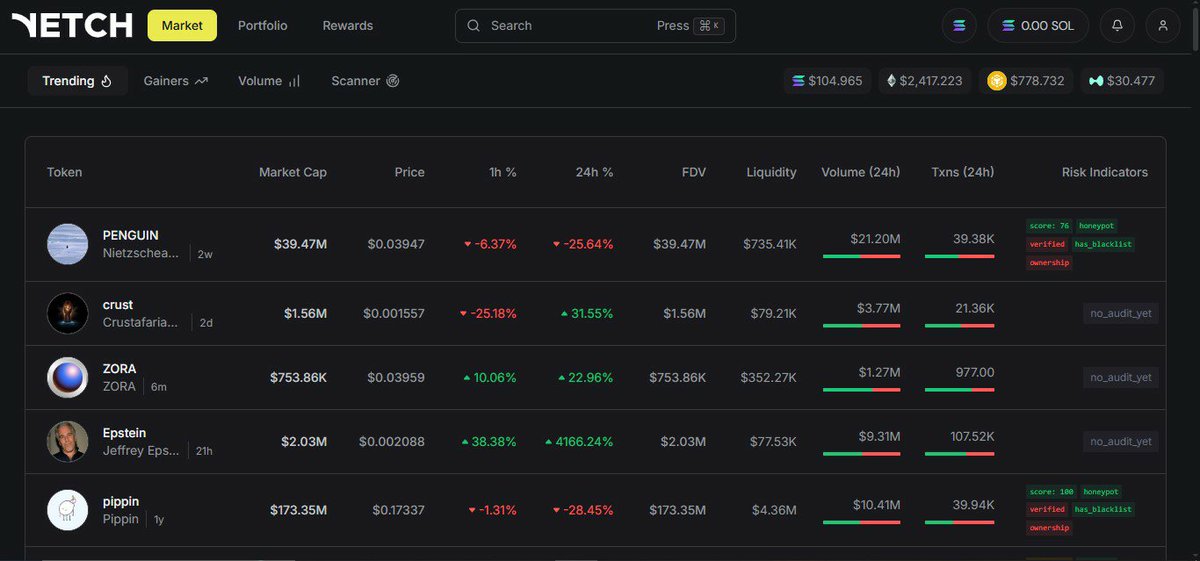Open the 0.00 SOL wallet button
This screenshot has width=1200, height=561.
pos(1038,26)
